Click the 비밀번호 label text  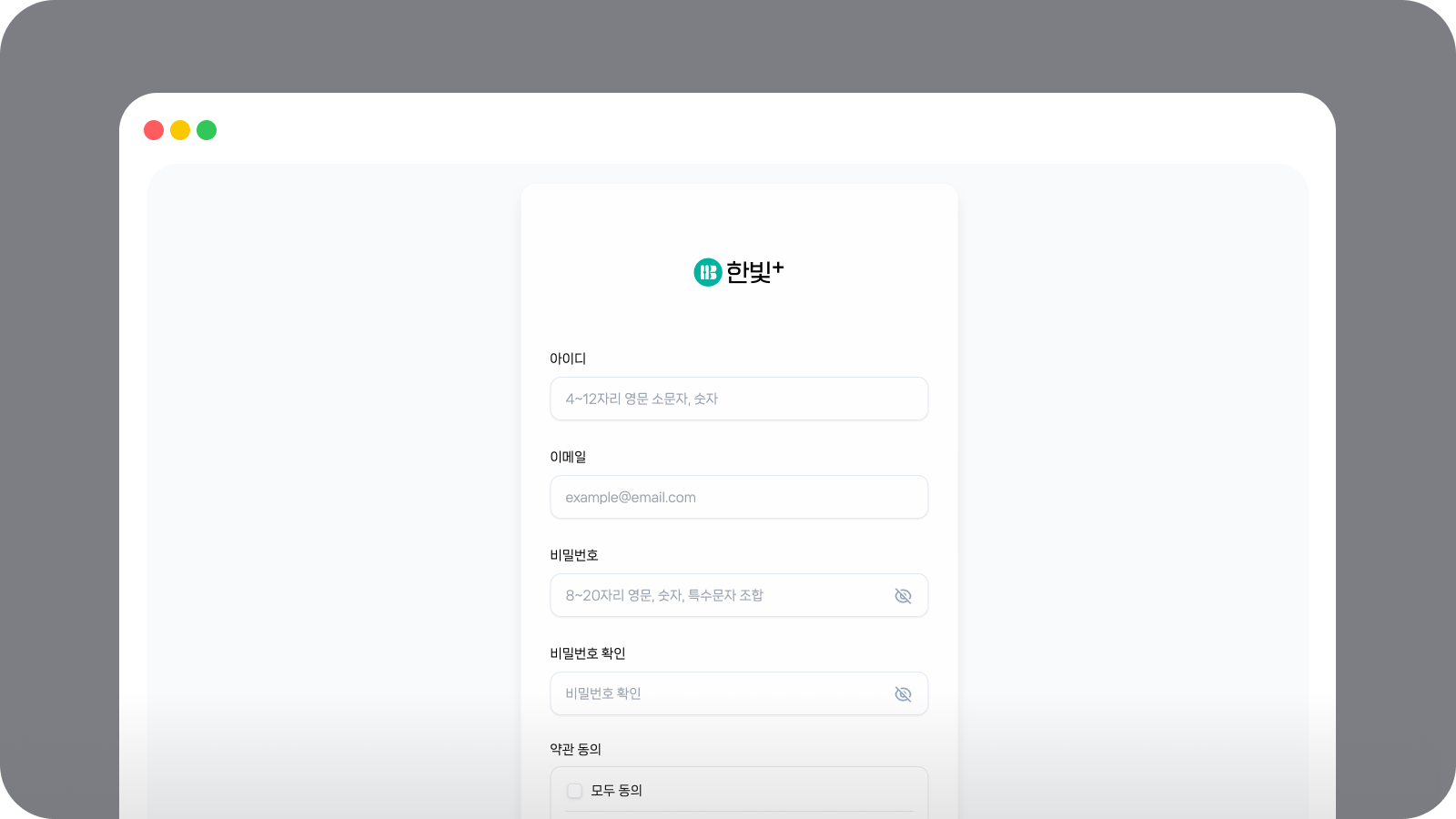click(574, 555)
